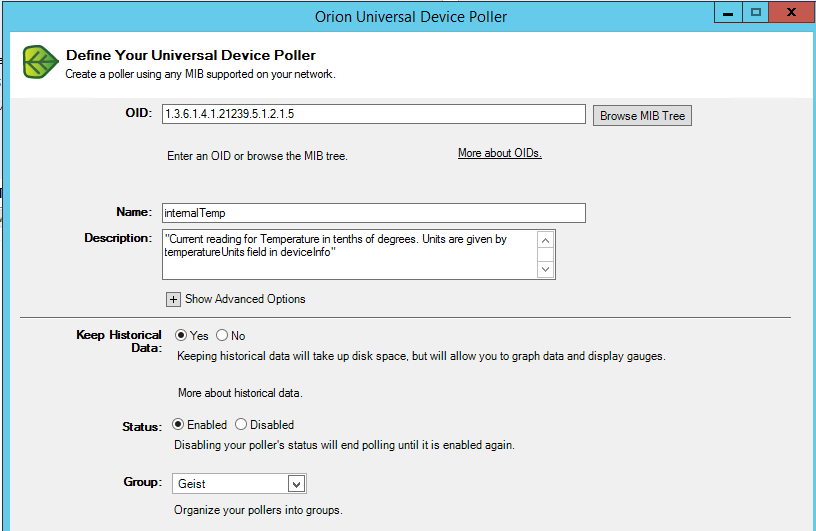816x531 pixels.
Task: Click 'Enter an OID or browse the MIB tree.' text
Action: click(x=257, y=156)
